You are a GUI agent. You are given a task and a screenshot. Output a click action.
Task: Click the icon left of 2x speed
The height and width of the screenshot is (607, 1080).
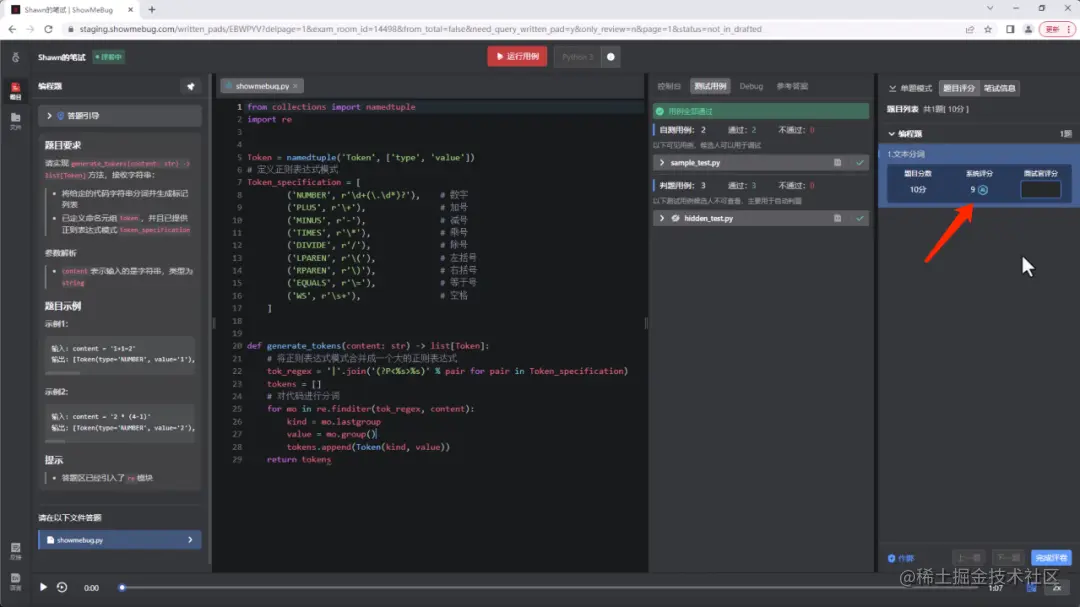coord(1032,588)
